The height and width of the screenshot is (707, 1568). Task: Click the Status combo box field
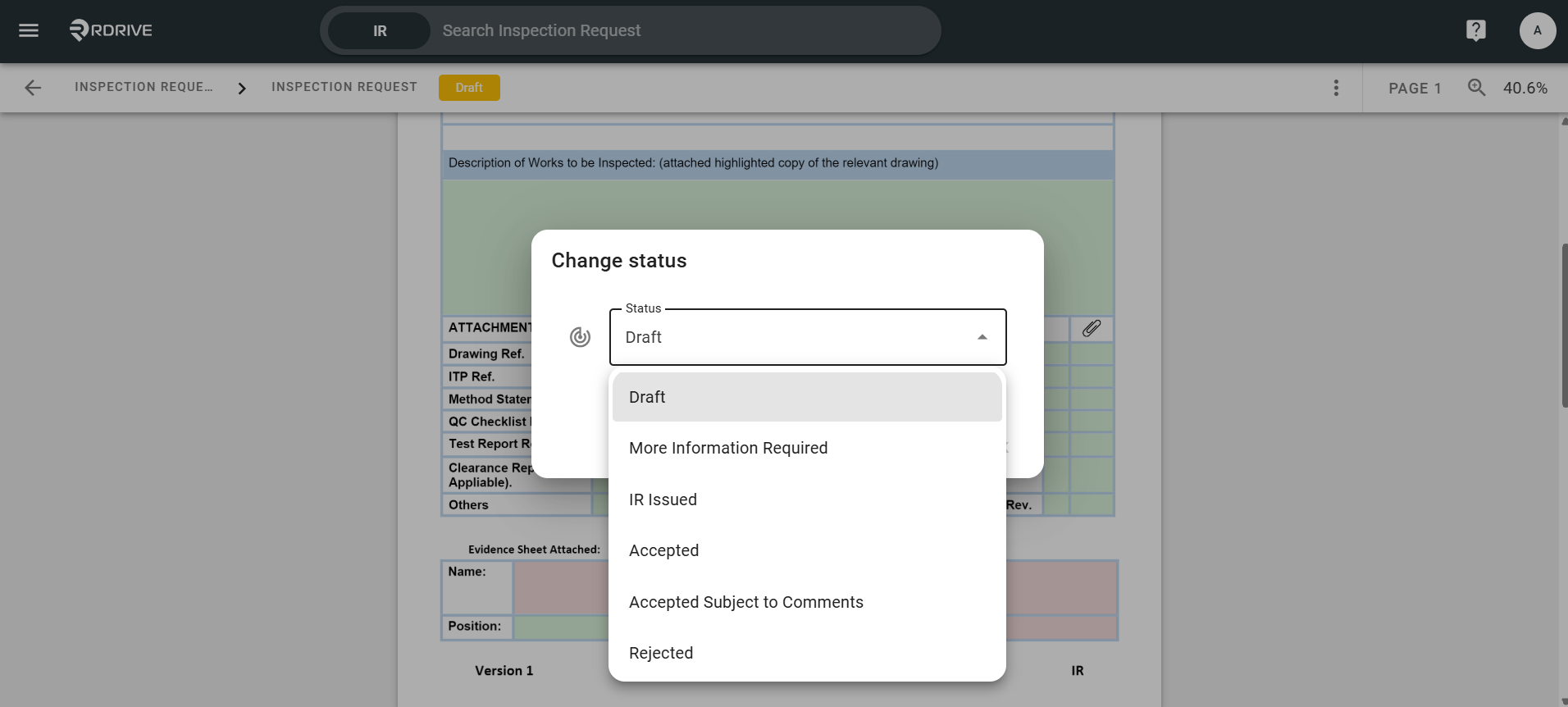pos(808,337)
